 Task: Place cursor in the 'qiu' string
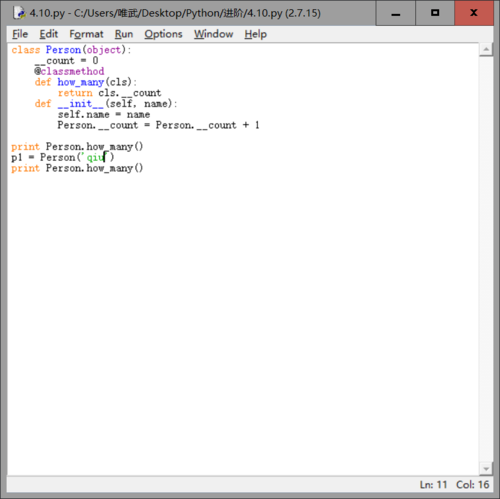(x=95, y=157)
